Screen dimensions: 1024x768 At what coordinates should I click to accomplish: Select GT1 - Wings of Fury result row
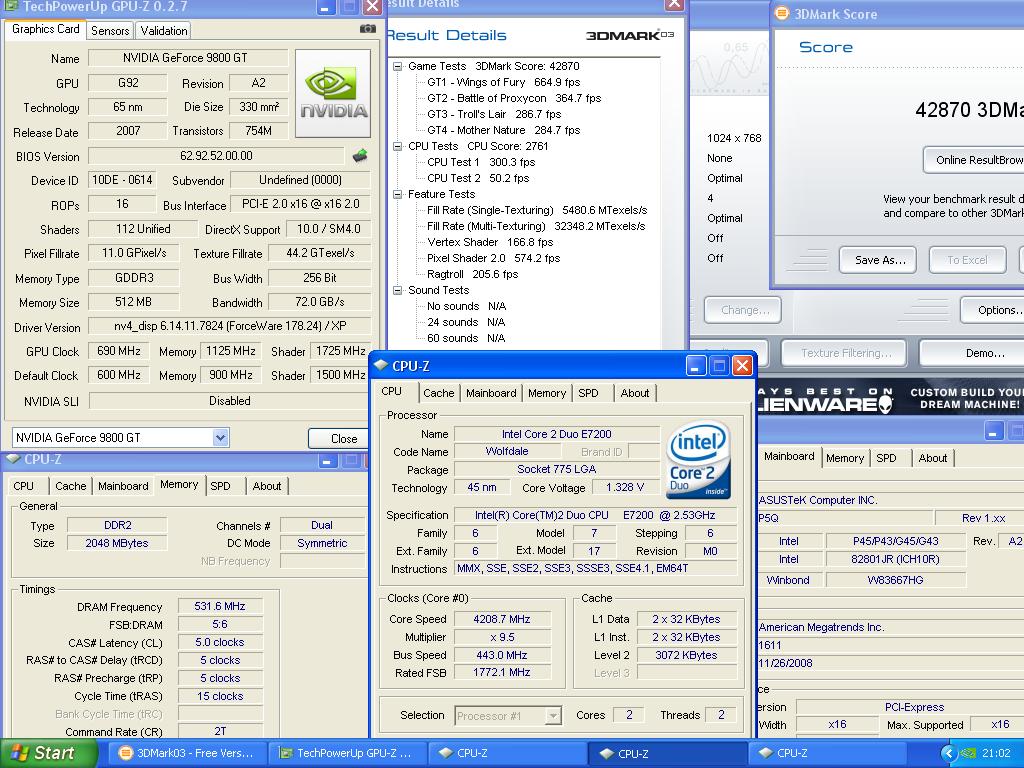504,82
